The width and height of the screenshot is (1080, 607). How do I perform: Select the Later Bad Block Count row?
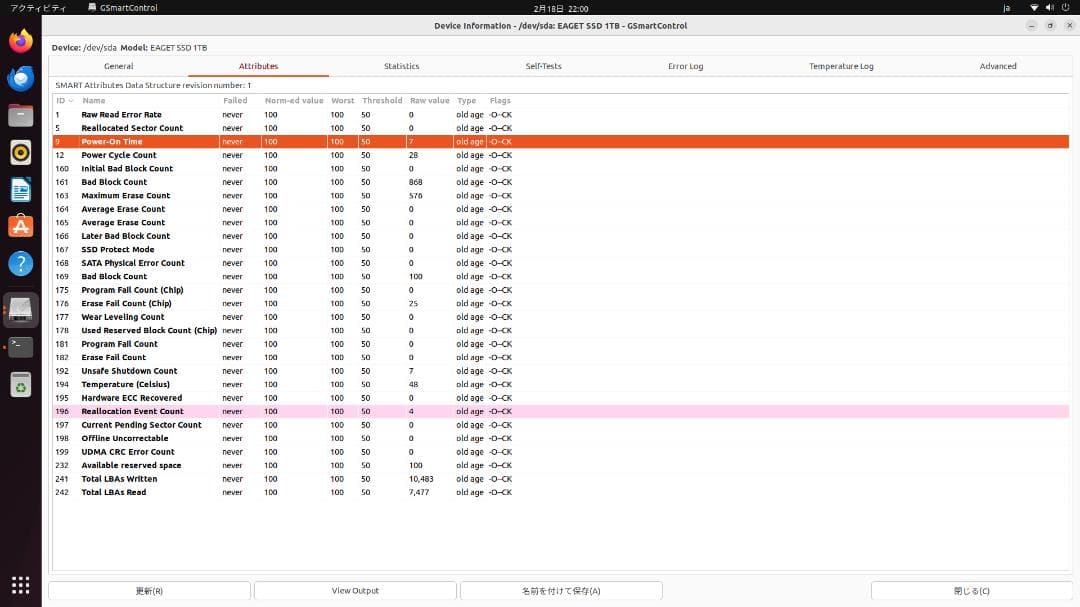click(x=561, y=236)
